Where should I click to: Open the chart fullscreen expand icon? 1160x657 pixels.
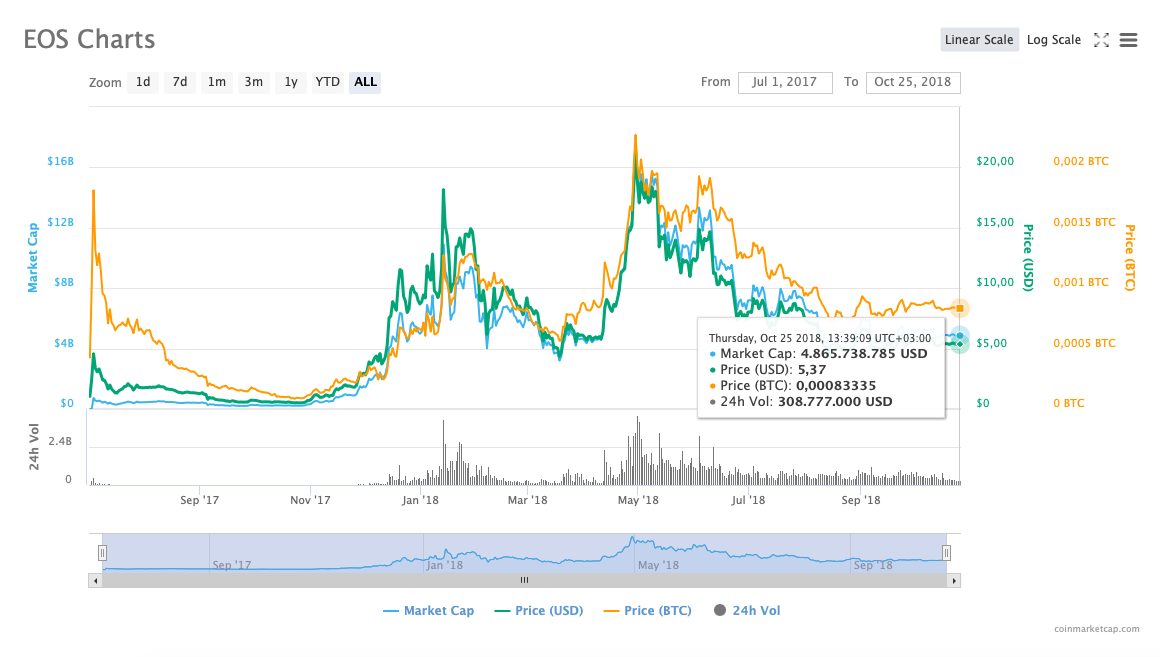[1103, 40]
